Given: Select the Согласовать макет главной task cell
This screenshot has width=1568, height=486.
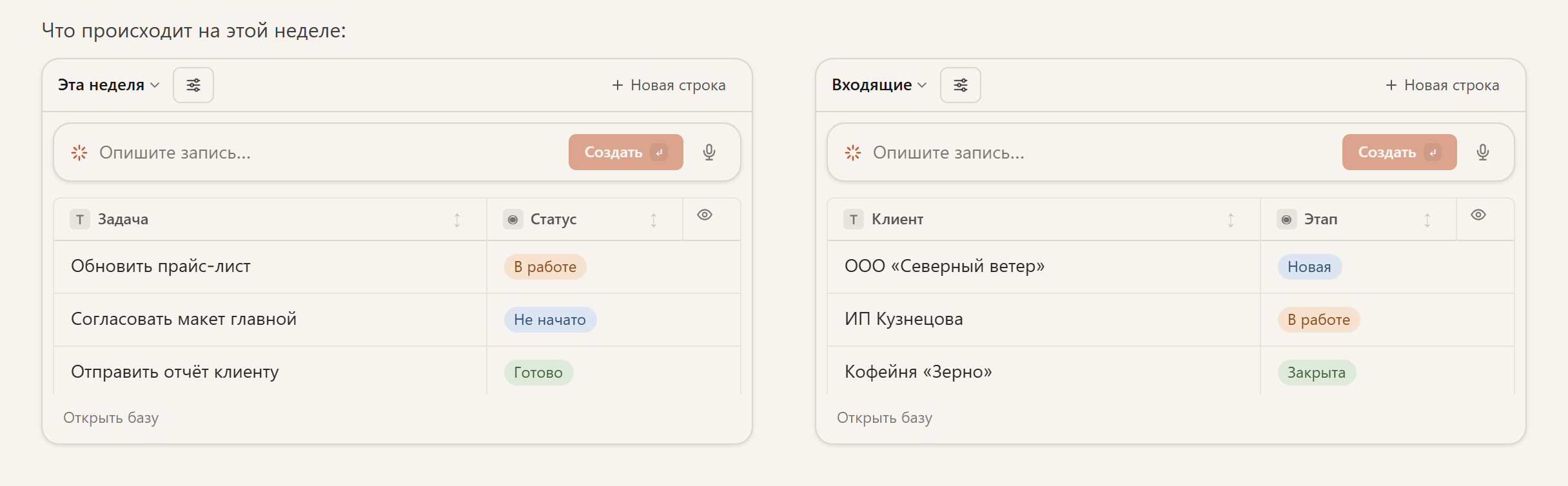Looking at the screenshot, I should tap(270, 320).
